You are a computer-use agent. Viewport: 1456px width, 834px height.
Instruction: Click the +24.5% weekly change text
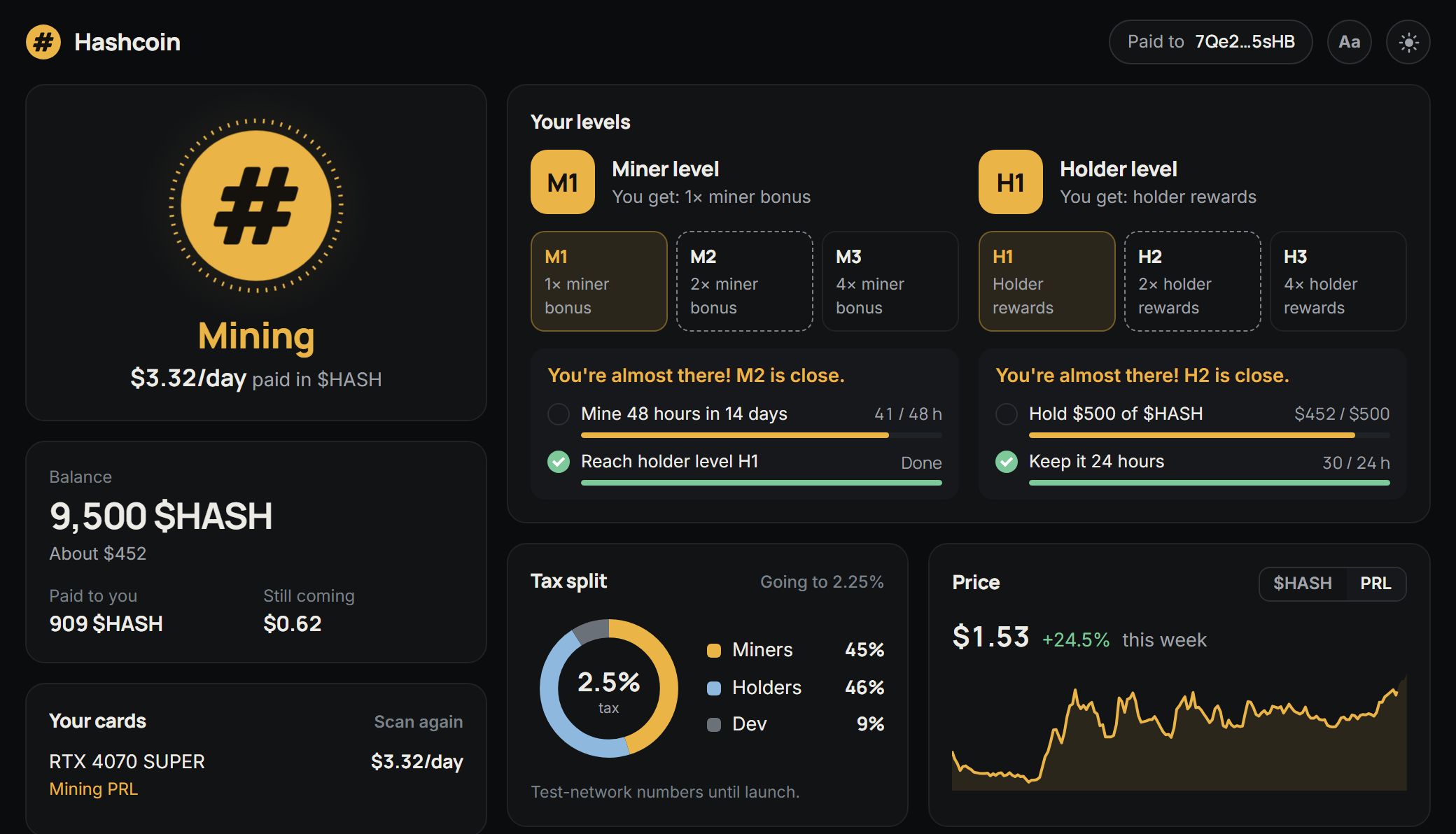(x=1076, y=639)
